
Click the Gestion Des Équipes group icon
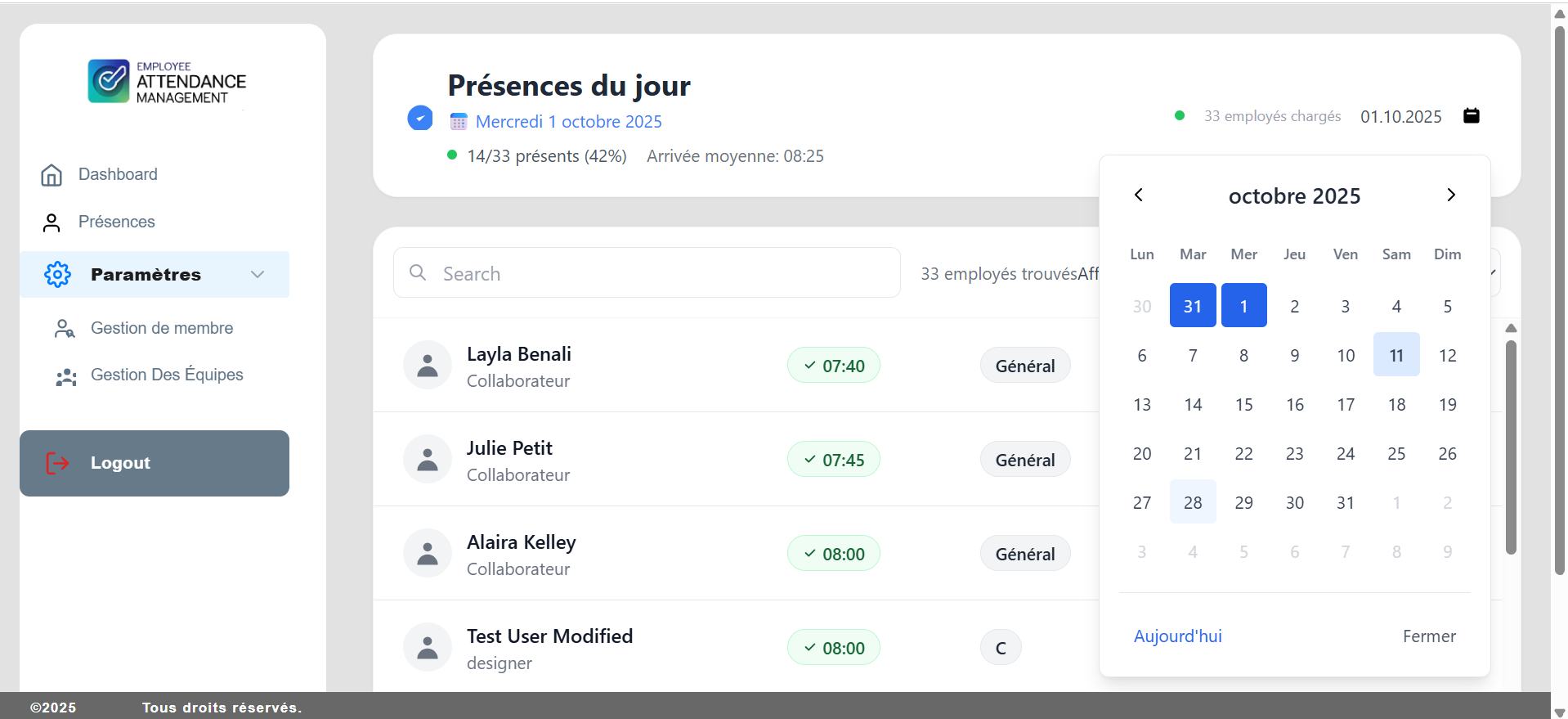[x=65, y=376]
